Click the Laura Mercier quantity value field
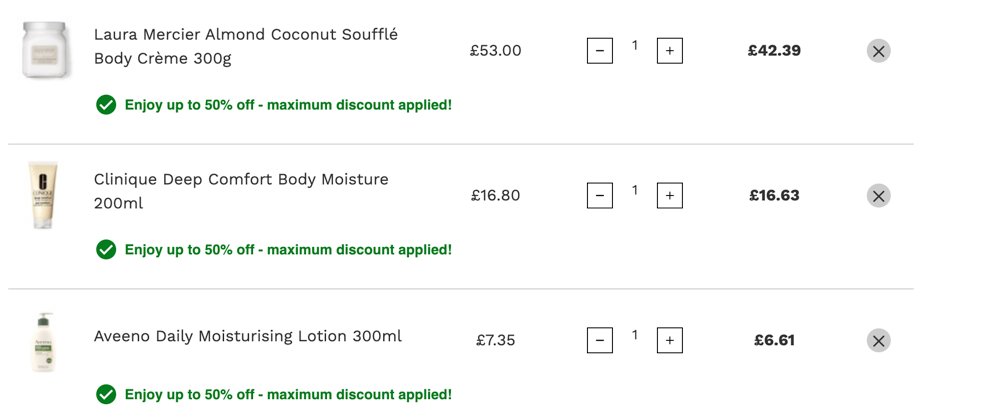This screenshot has width=990, height=417. (635, 45)
